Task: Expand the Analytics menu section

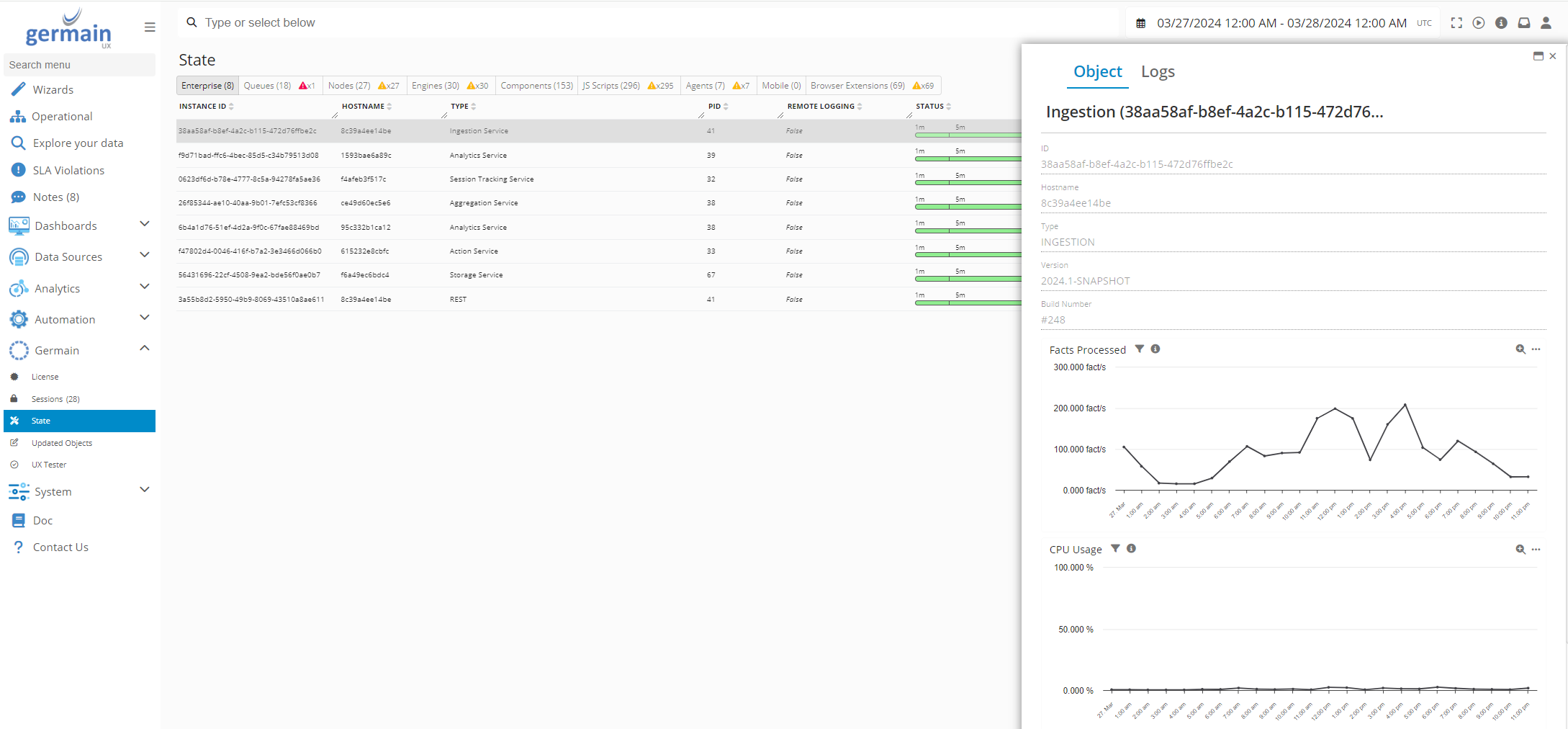Action: pyautogui.click(x=144, y=287)
